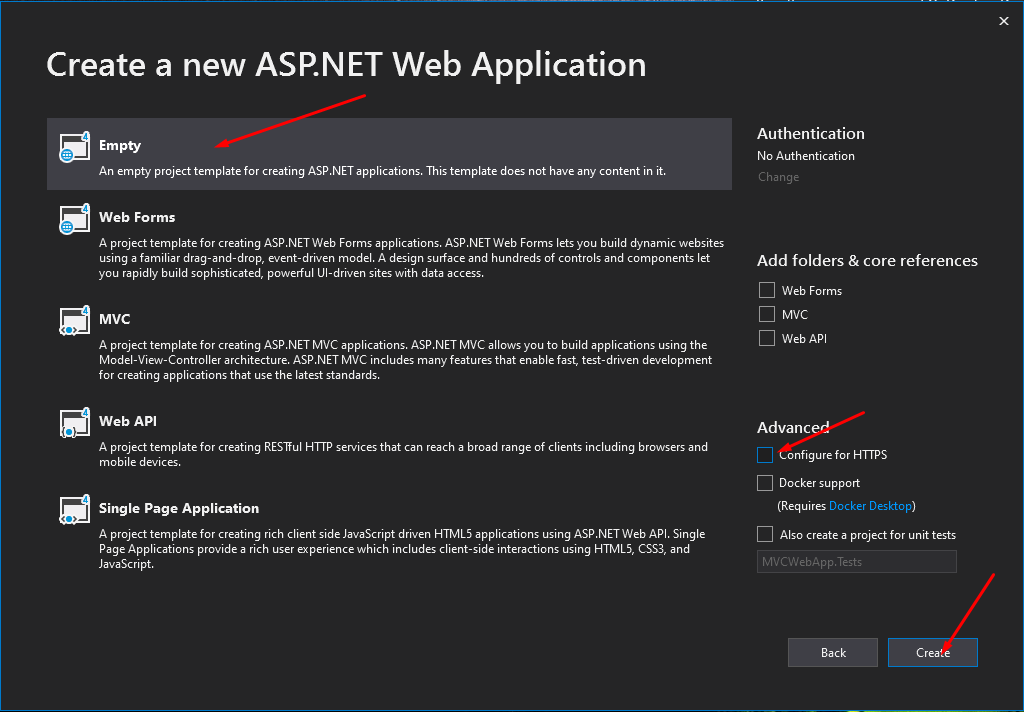Toggle Configure for HTTPS checkbox
1024x712 pixels.
point(765,455)
